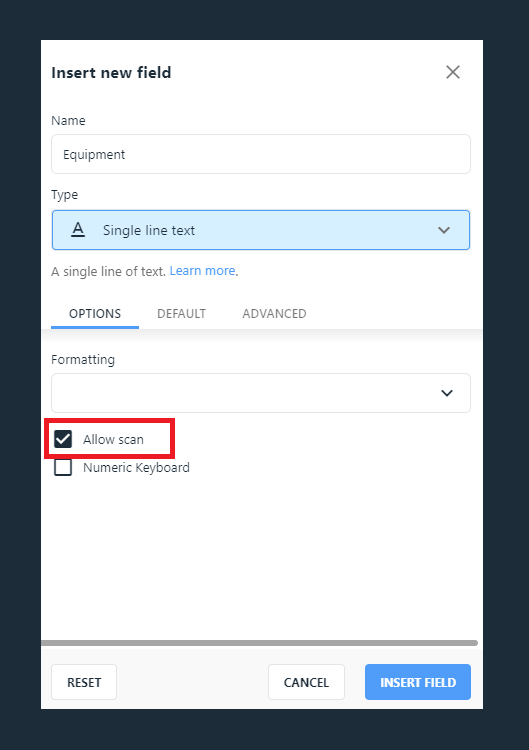This screenshot has width=529, height=750.
Task: Switch to the DEFAULT tab
Action: click(x=181, y=314)
